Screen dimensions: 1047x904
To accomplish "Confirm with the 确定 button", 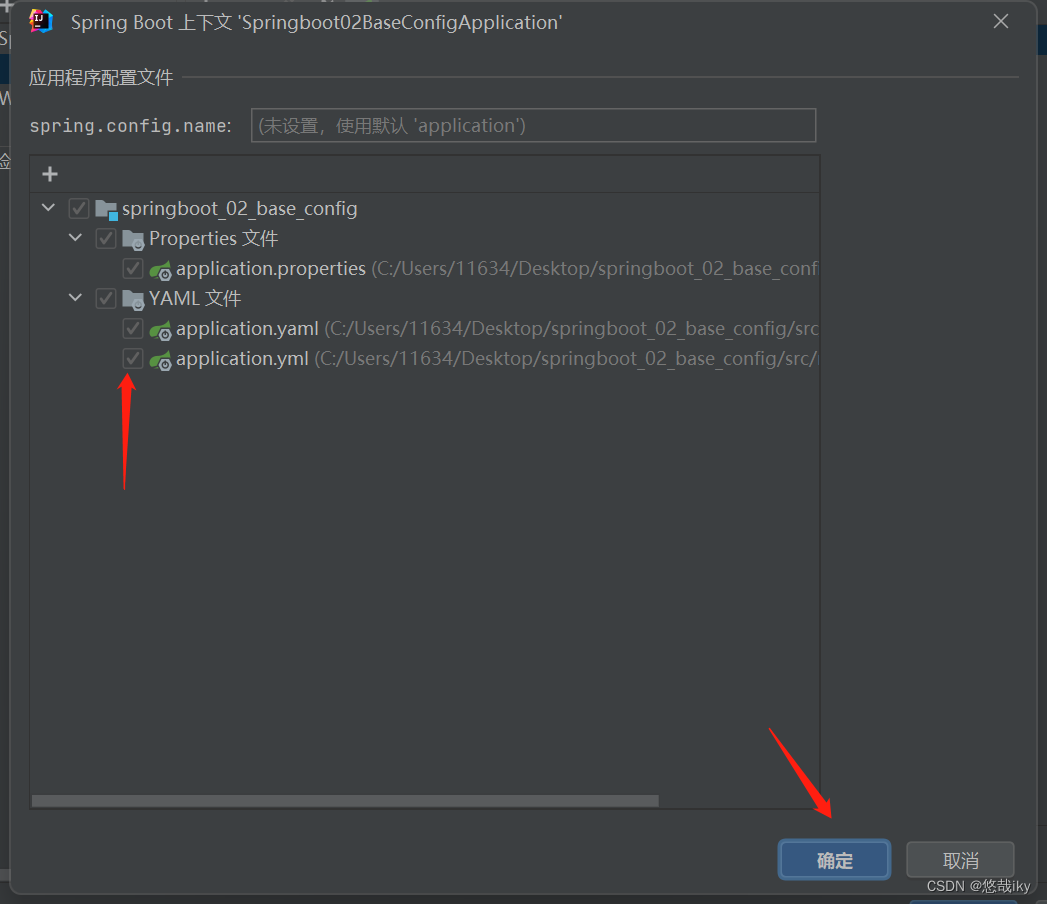I will point(835,860).
